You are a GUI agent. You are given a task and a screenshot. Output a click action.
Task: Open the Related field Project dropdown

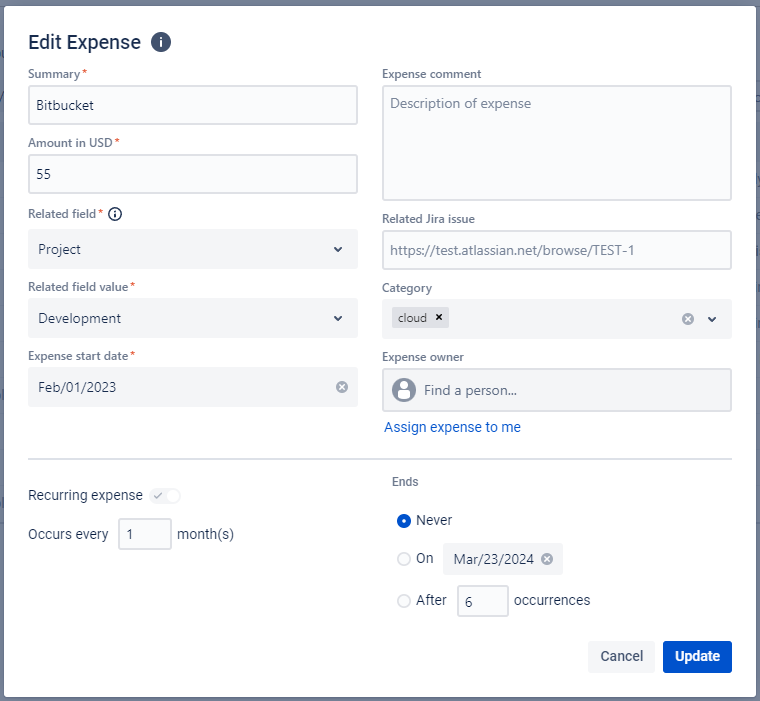192,249
